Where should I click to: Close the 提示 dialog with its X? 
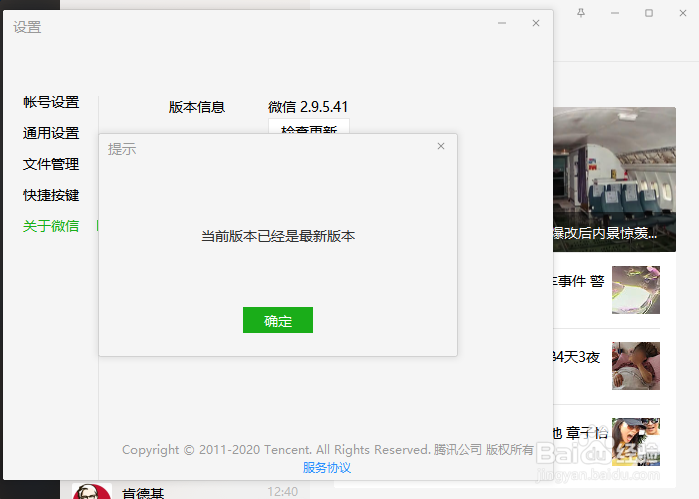coord(441,146)
